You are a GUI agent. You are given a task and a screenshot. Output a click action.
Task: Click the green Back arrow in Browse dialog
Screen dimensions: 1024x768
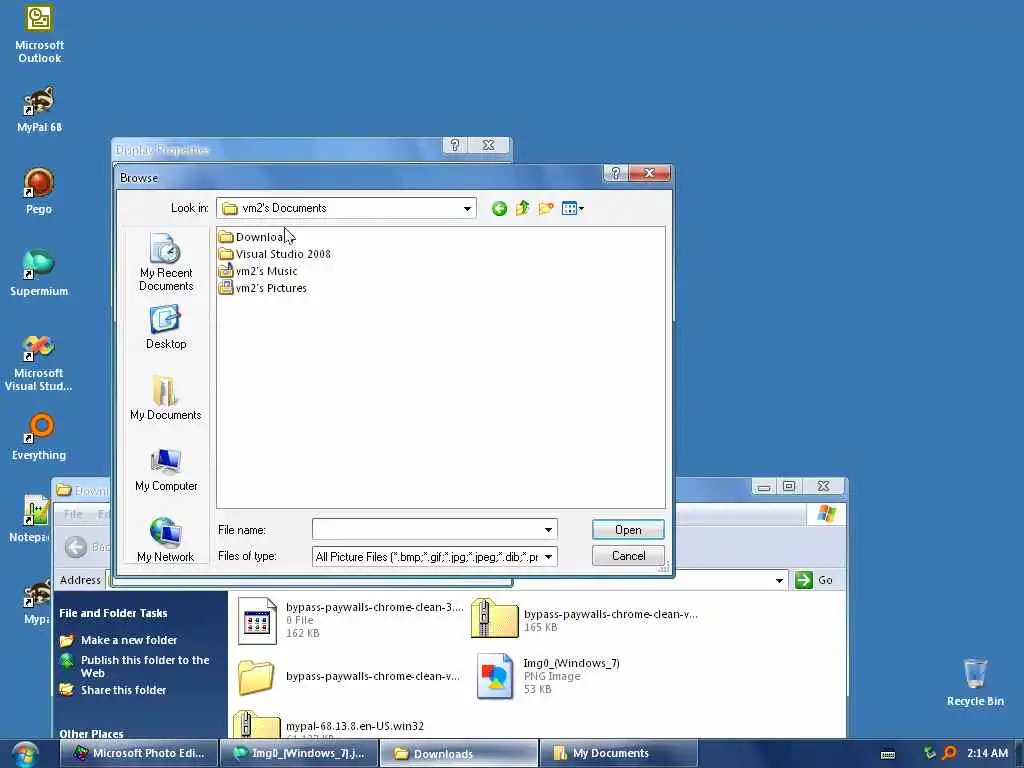point(500,208)
